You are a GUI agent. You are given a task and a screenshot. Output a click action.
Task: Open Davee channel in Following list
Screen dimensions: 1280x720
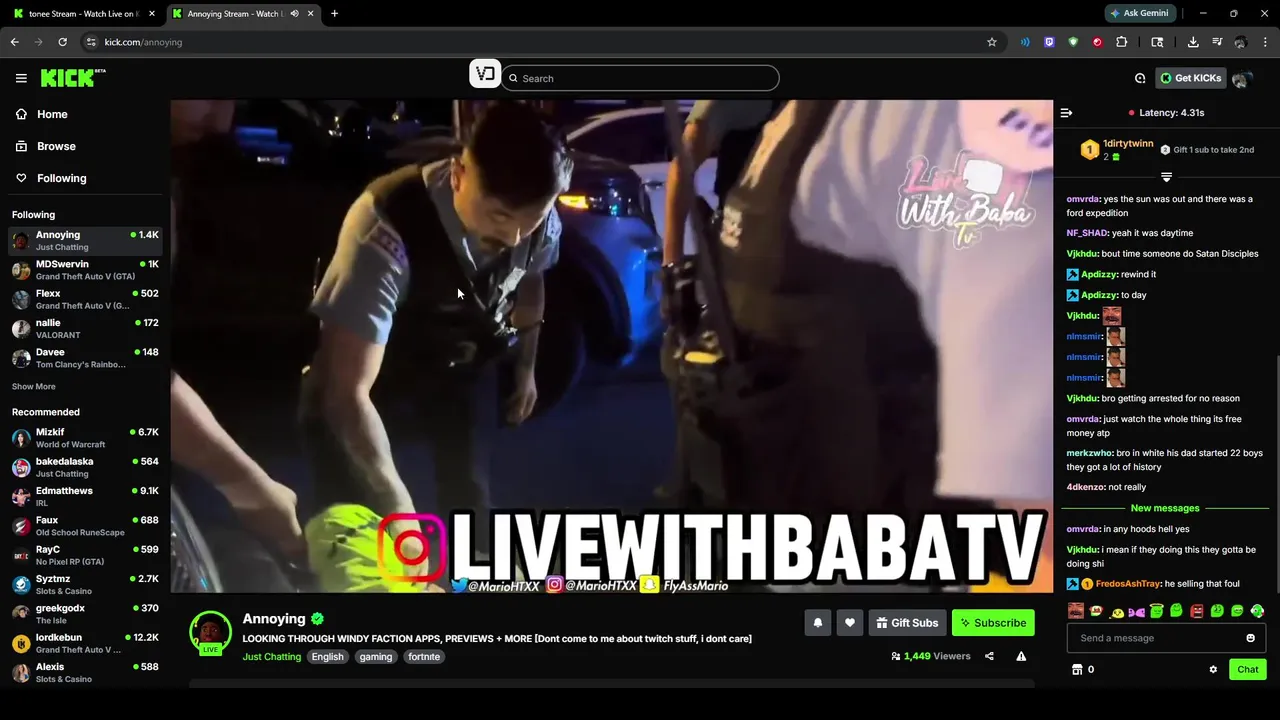point(85,358)
